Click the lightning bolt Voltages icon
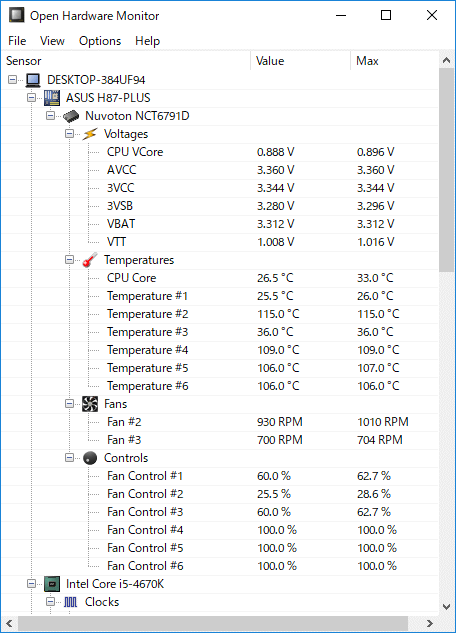 [90, 134]
